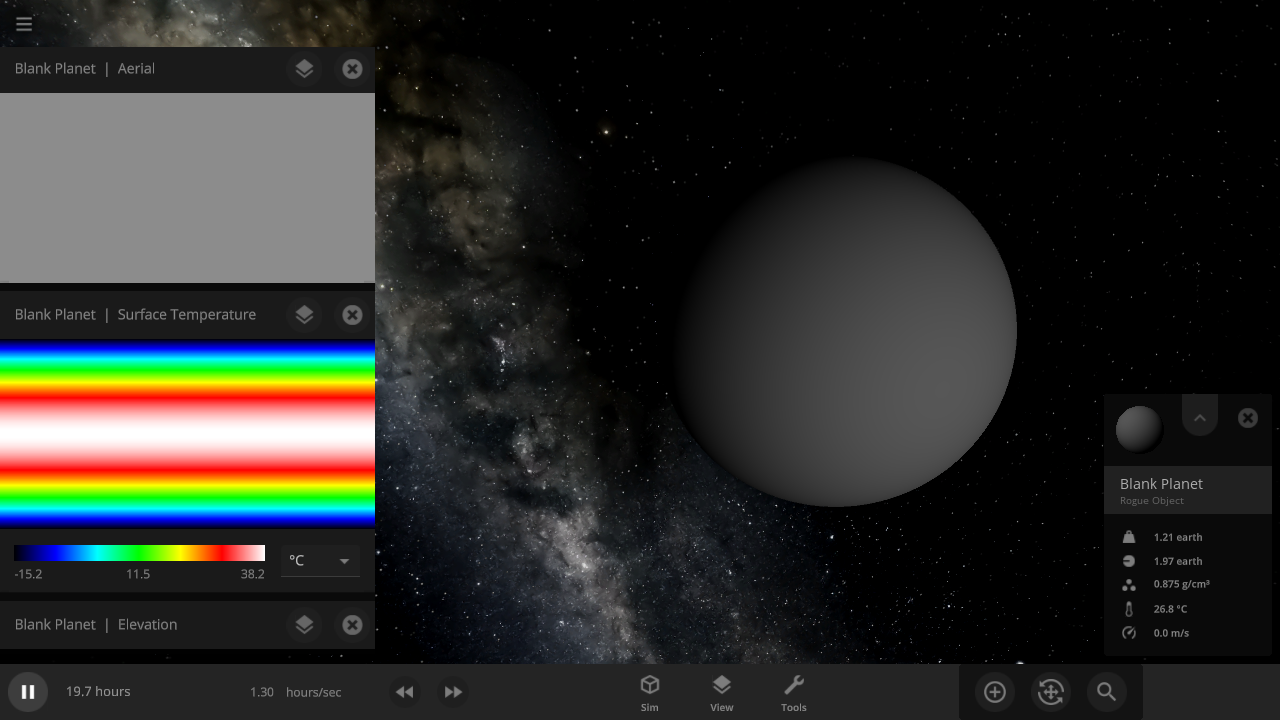Pause the simulation

[x=28, y=692]
